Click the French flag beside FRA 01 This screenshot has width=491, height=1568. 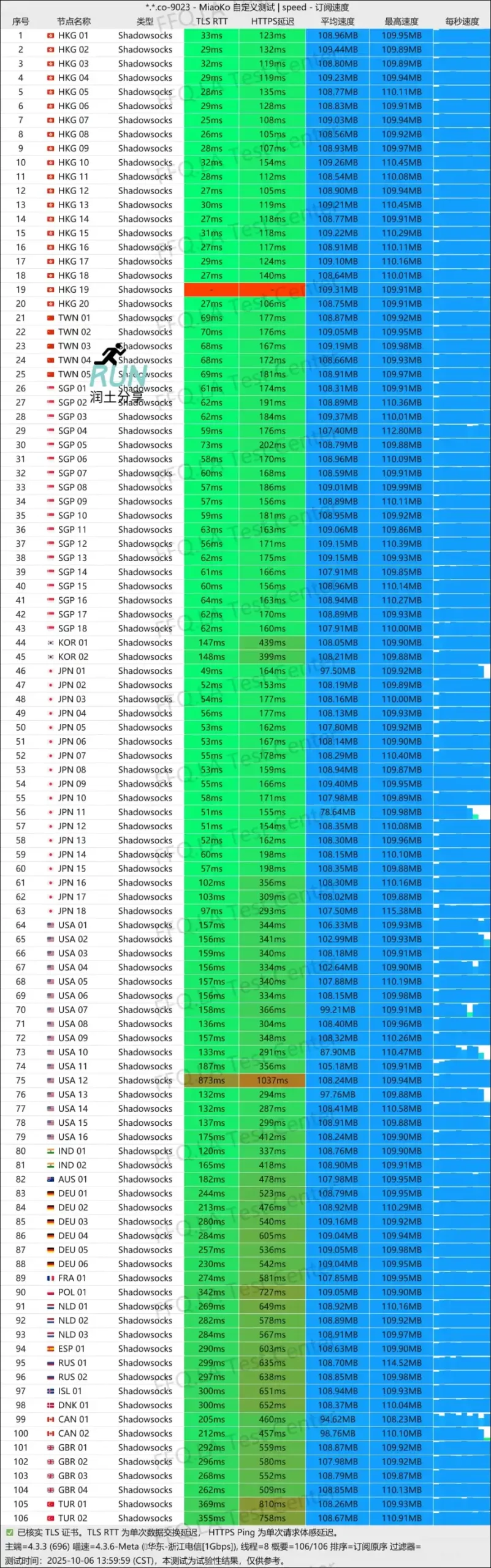(x=50, y=1278)
